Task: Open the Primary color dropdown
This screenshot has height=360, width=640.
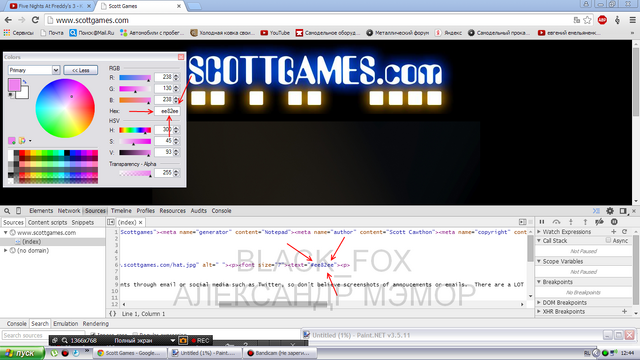Action: click(x=34, y=70)
